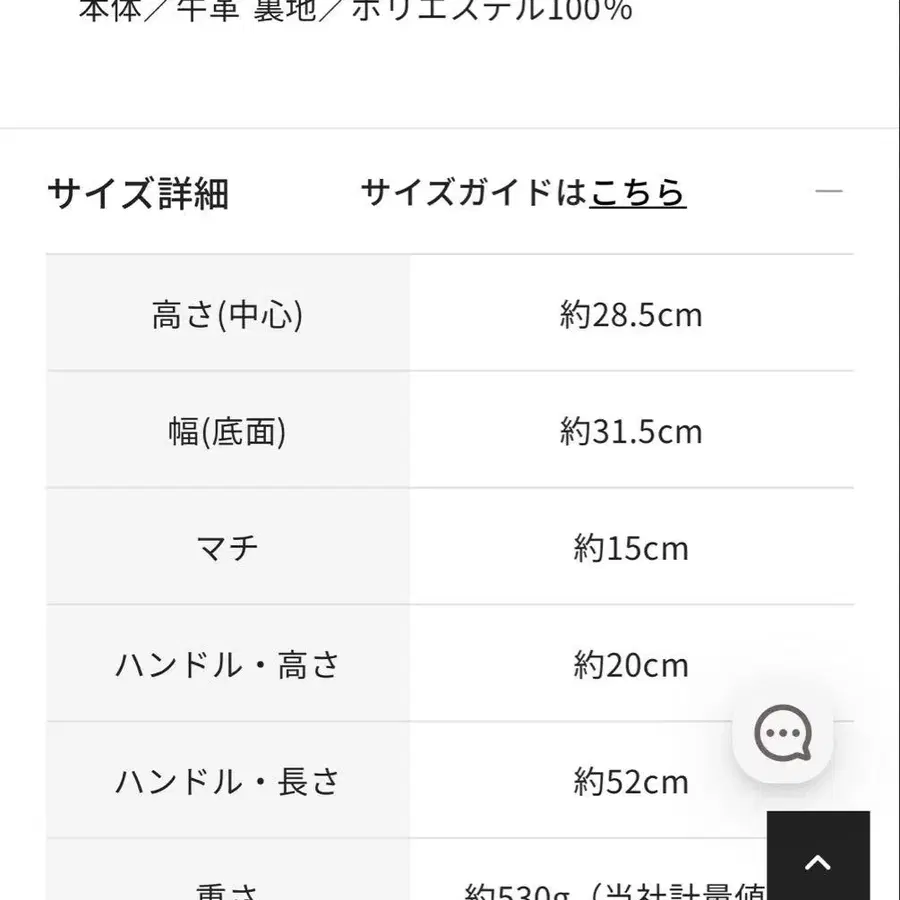Click the サイズガイドは label text
This screenshot has width=900, height=900.
click(473, 191)
